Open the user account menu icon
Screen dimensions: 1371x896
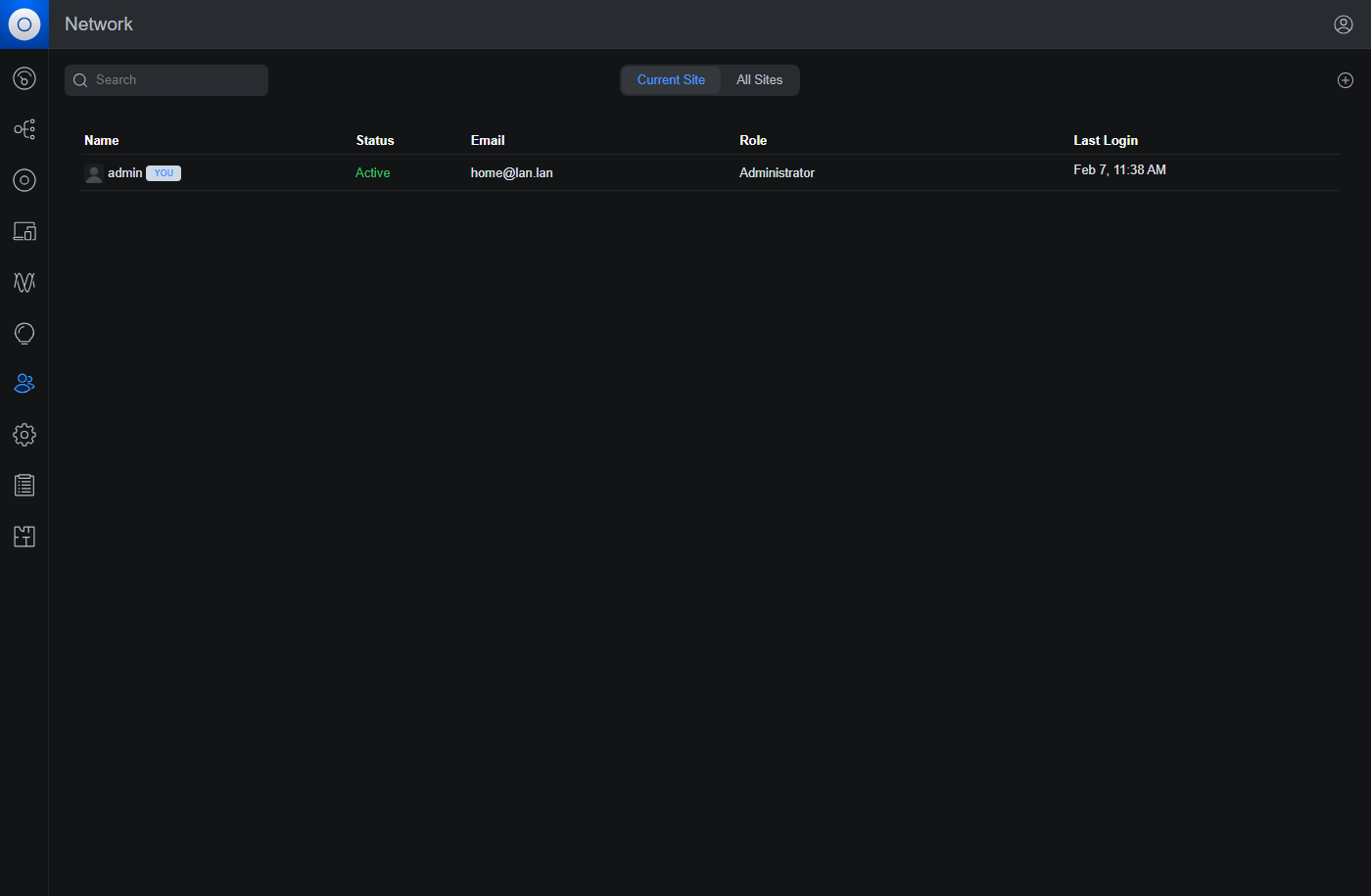(x=1344, y=24)
